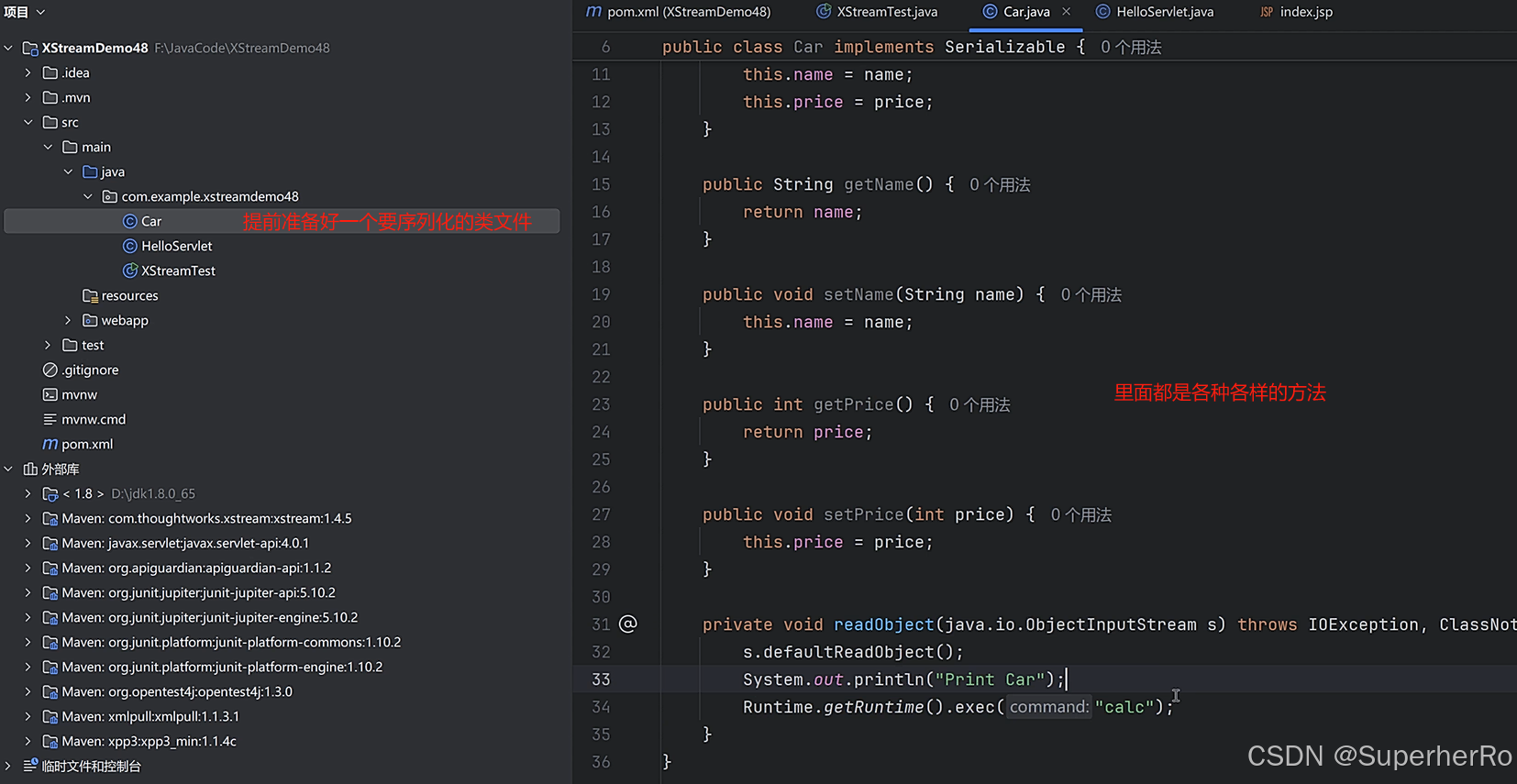The width and height of the screenshot is (1517, 784).
Task: Expand 临时文件和控制台 node
Action: 8,766
